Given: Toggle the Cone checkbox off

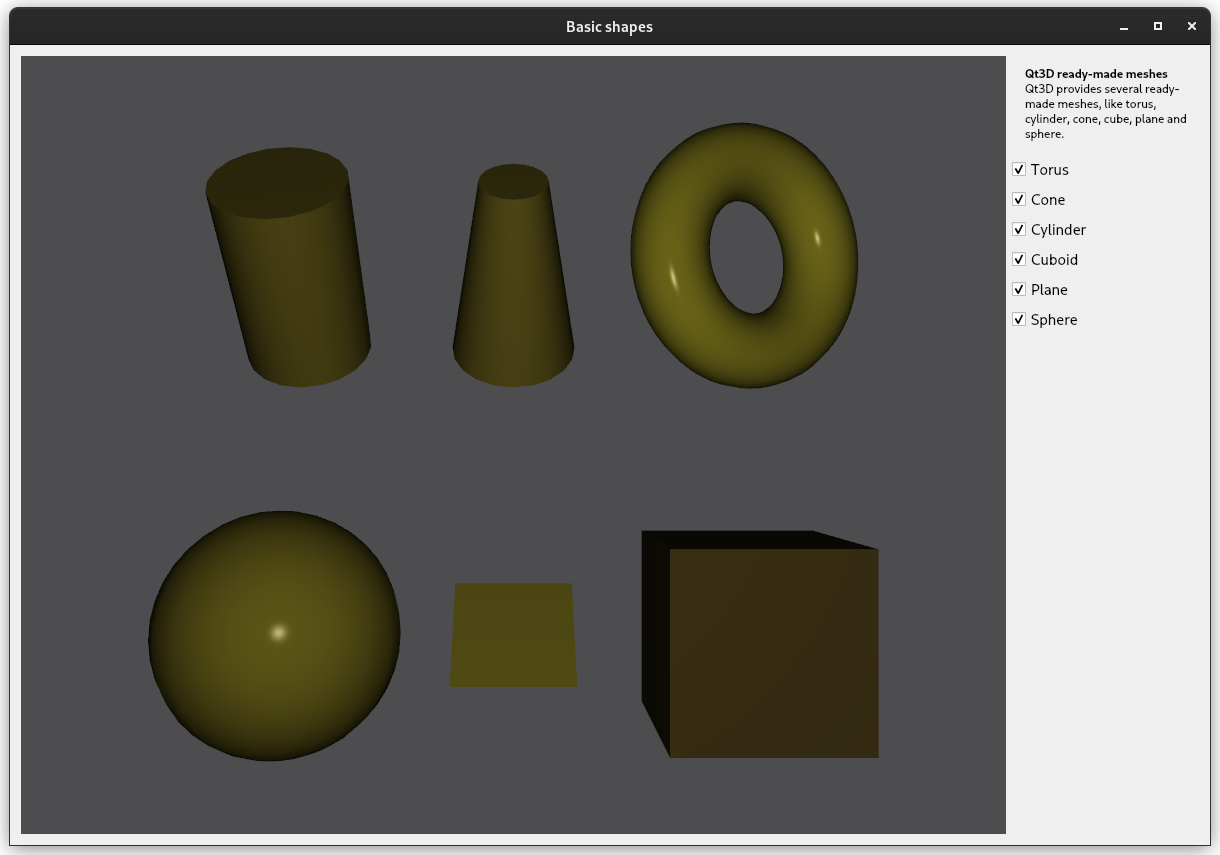Looking at the screenshot, I should (1019, 200).
